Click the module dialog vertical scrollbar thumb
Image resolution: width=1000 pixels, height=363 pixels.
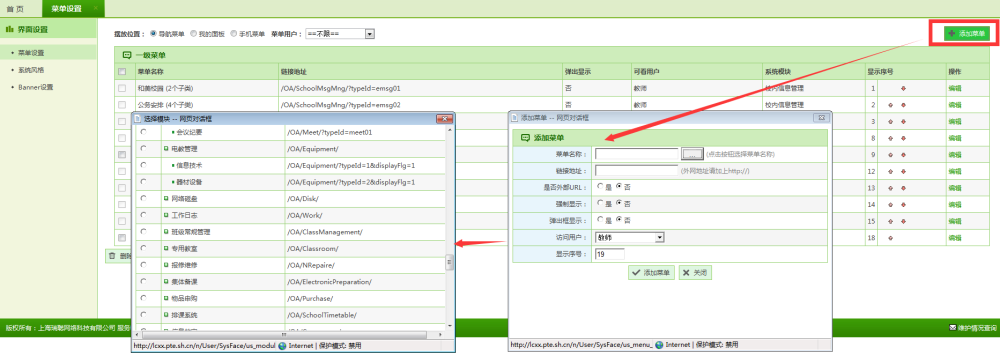[x=450, y=262]
